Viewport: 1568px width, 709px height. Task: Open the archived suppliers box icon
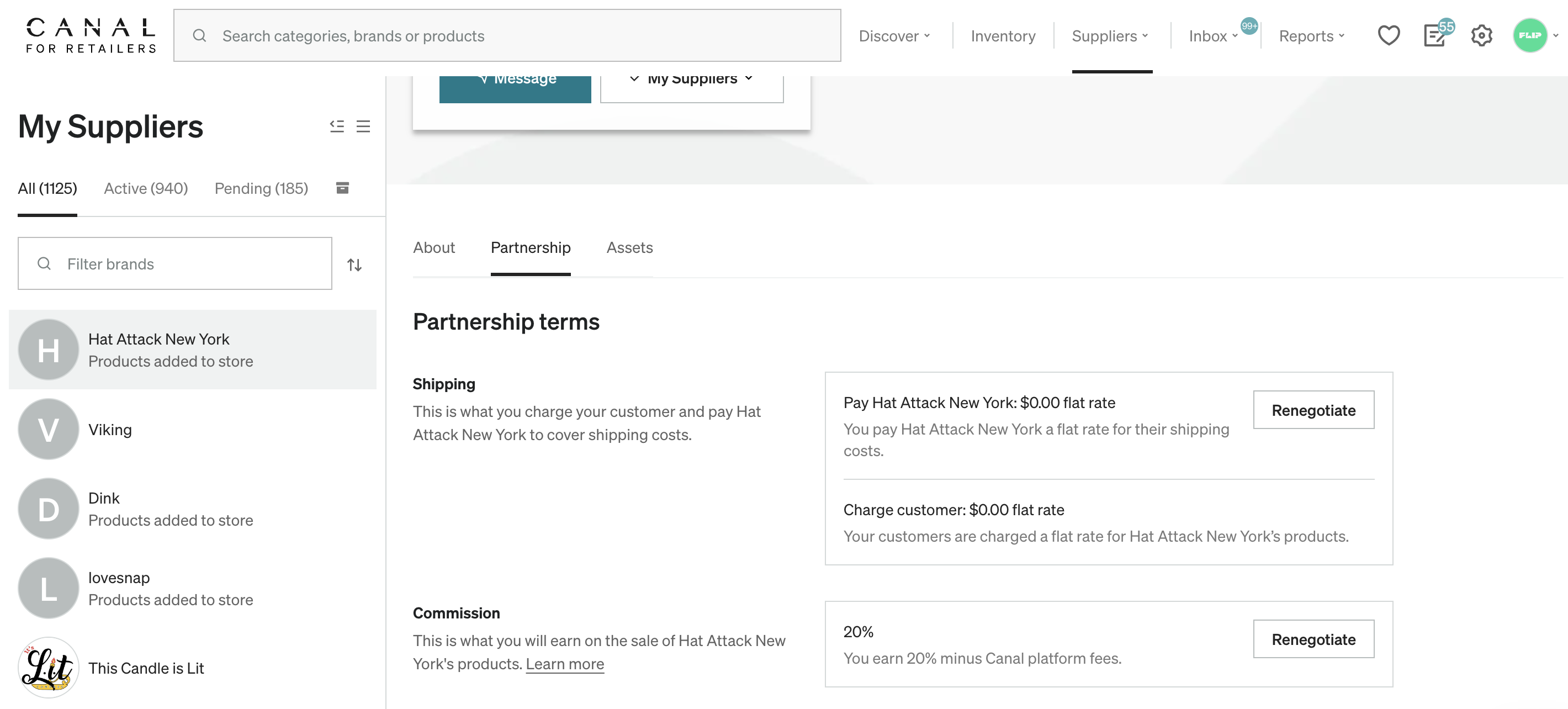[343, 187]
